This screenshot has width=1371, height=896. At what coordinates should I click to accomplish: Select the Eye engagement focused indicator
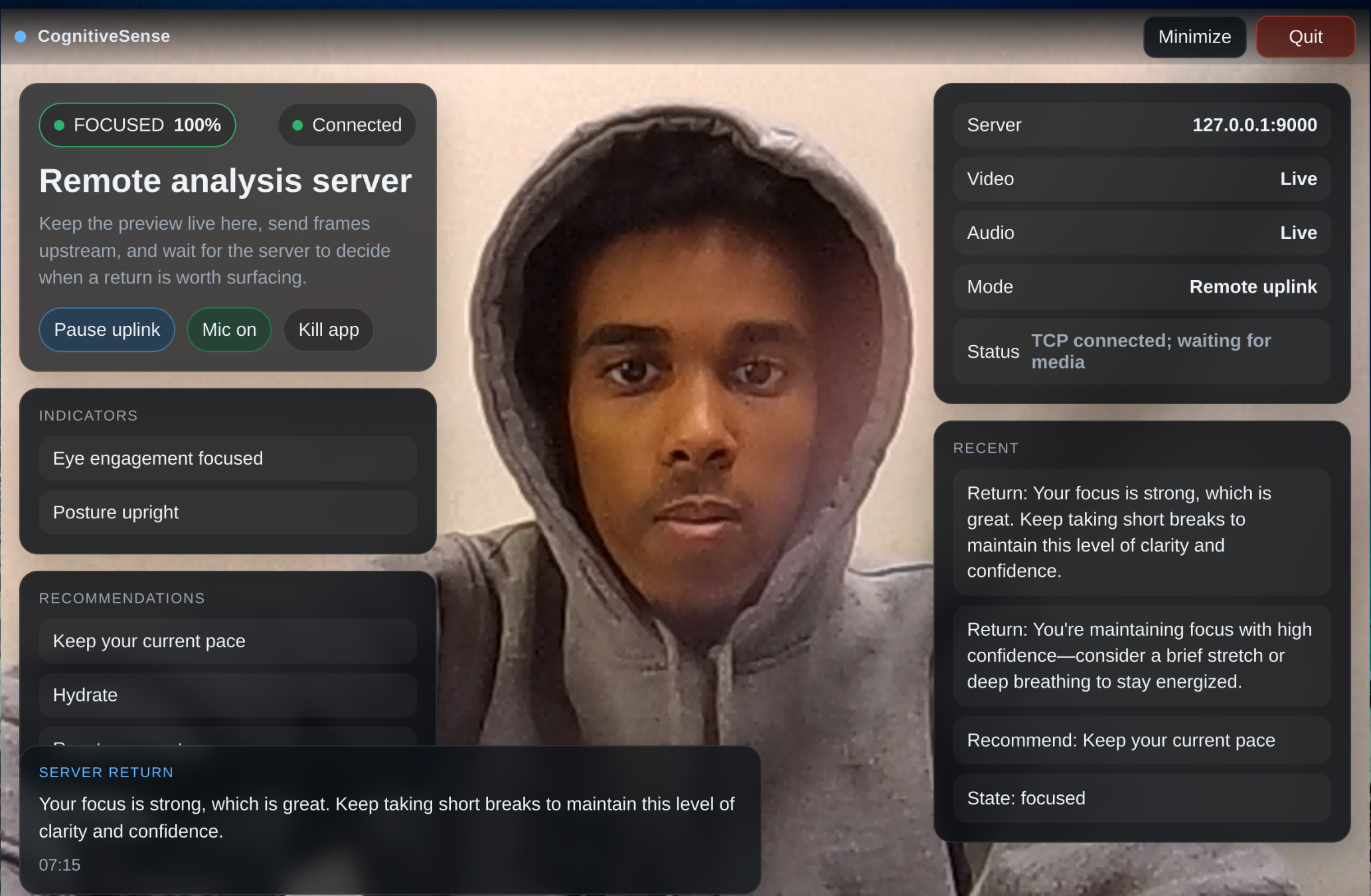click(x=228, y=459)
